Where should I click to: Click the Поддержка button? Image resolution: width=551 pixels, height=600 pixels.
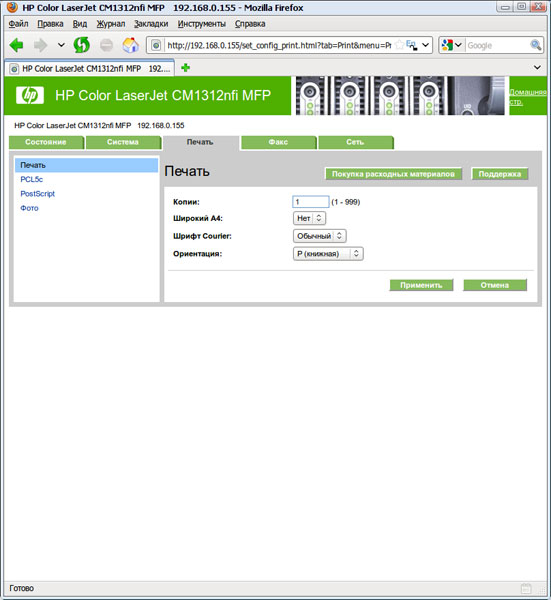coord(500,174)
